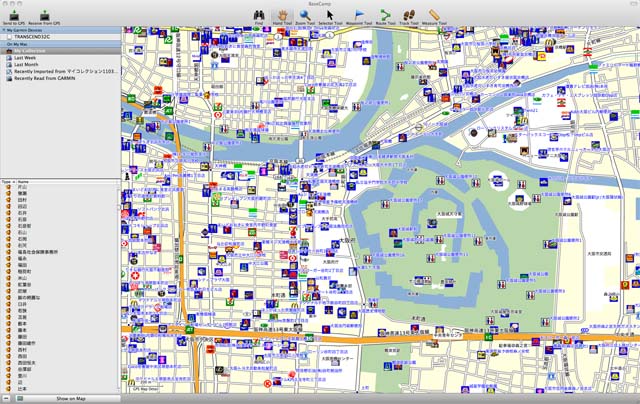Click the Send to GPS toolbar icon
640x404 pixels.
click(x=14, y=16)
